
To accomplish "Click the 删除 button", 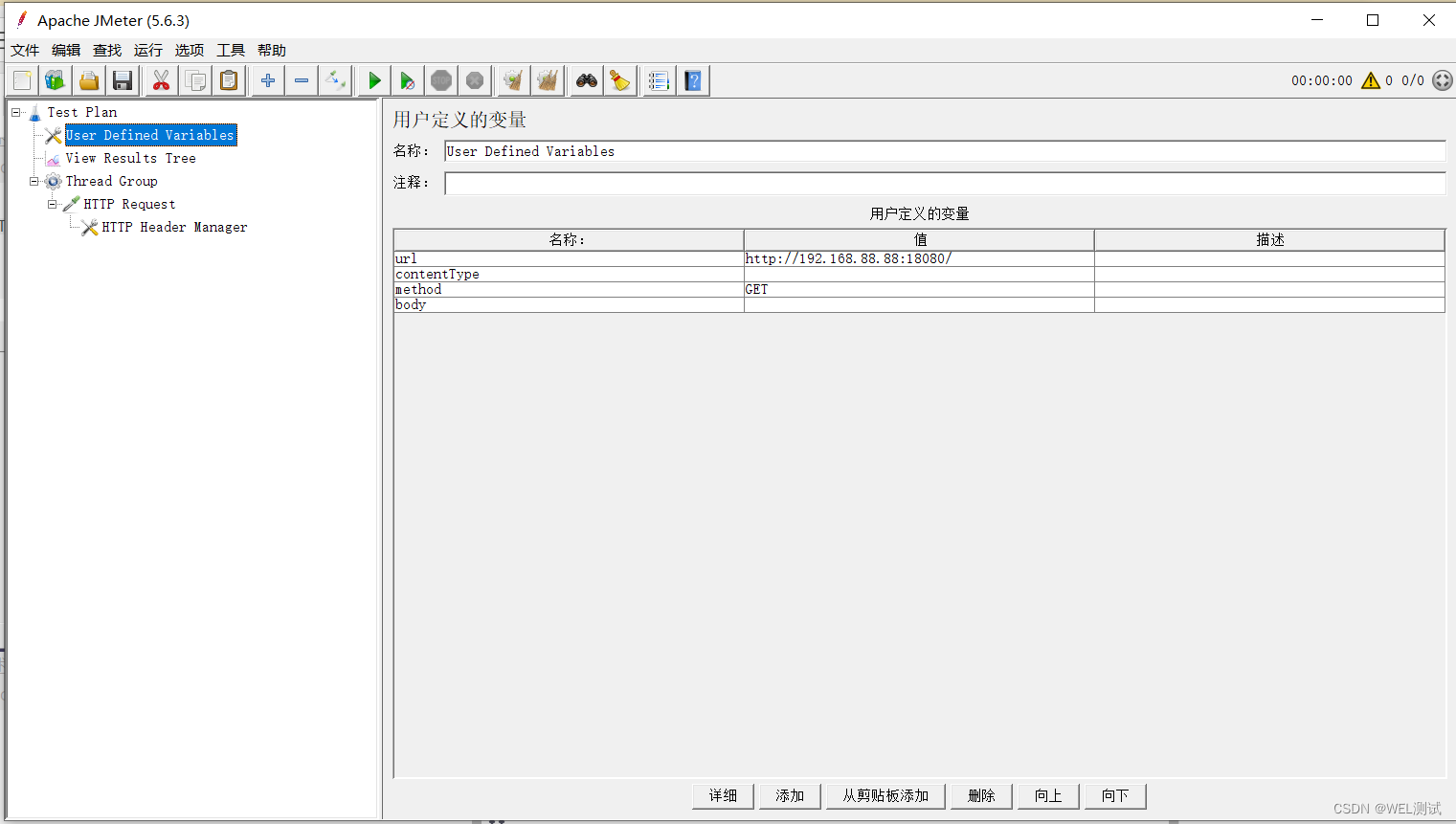I will (981, 796).
